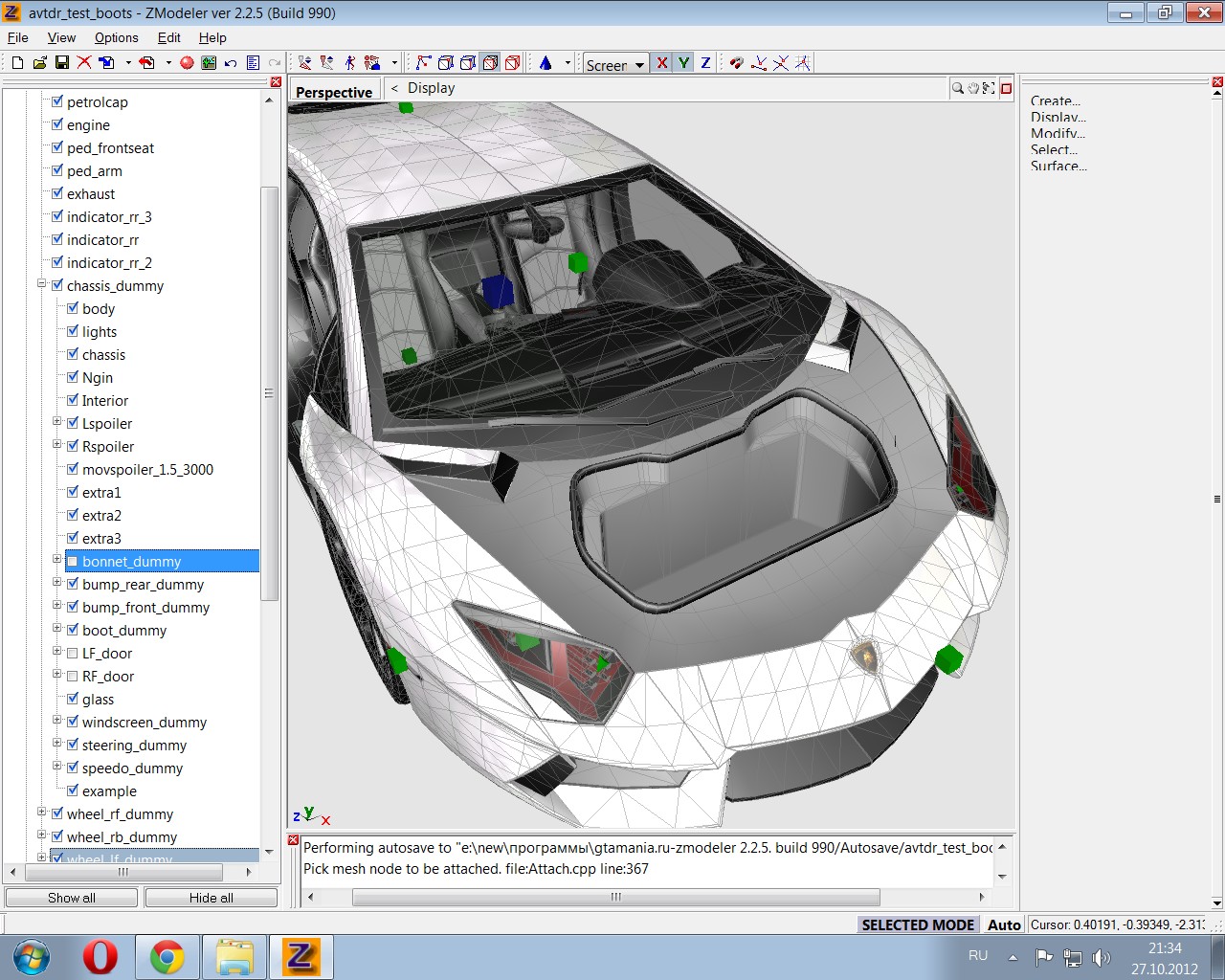Image resolution: width=1225 pixels, height=980 pixels.
Task: Click the blue cone toolbar icon
Action: (x=546, y=62)
